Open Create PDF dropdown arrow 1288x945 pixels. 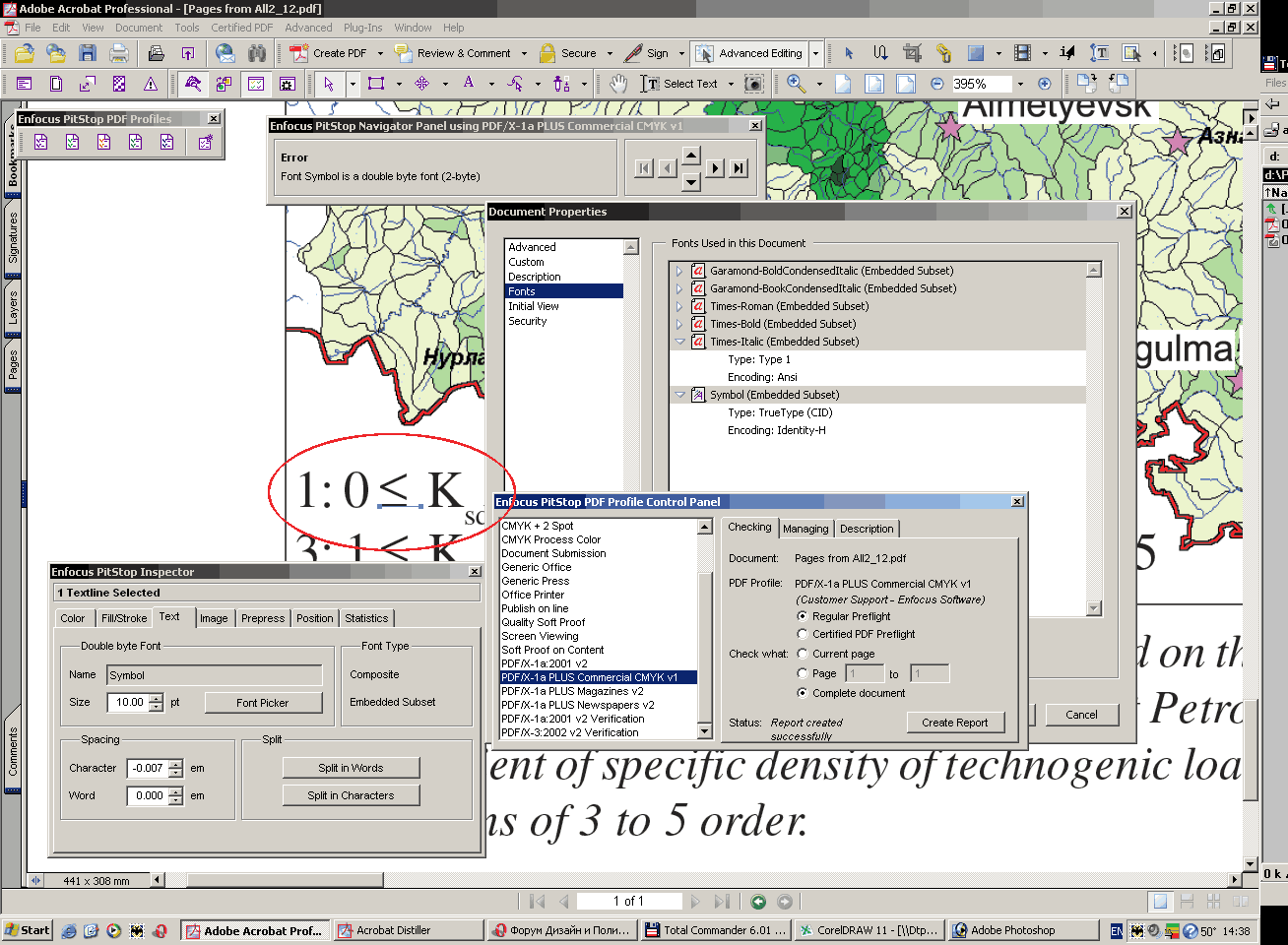click(x=380, y=53)
